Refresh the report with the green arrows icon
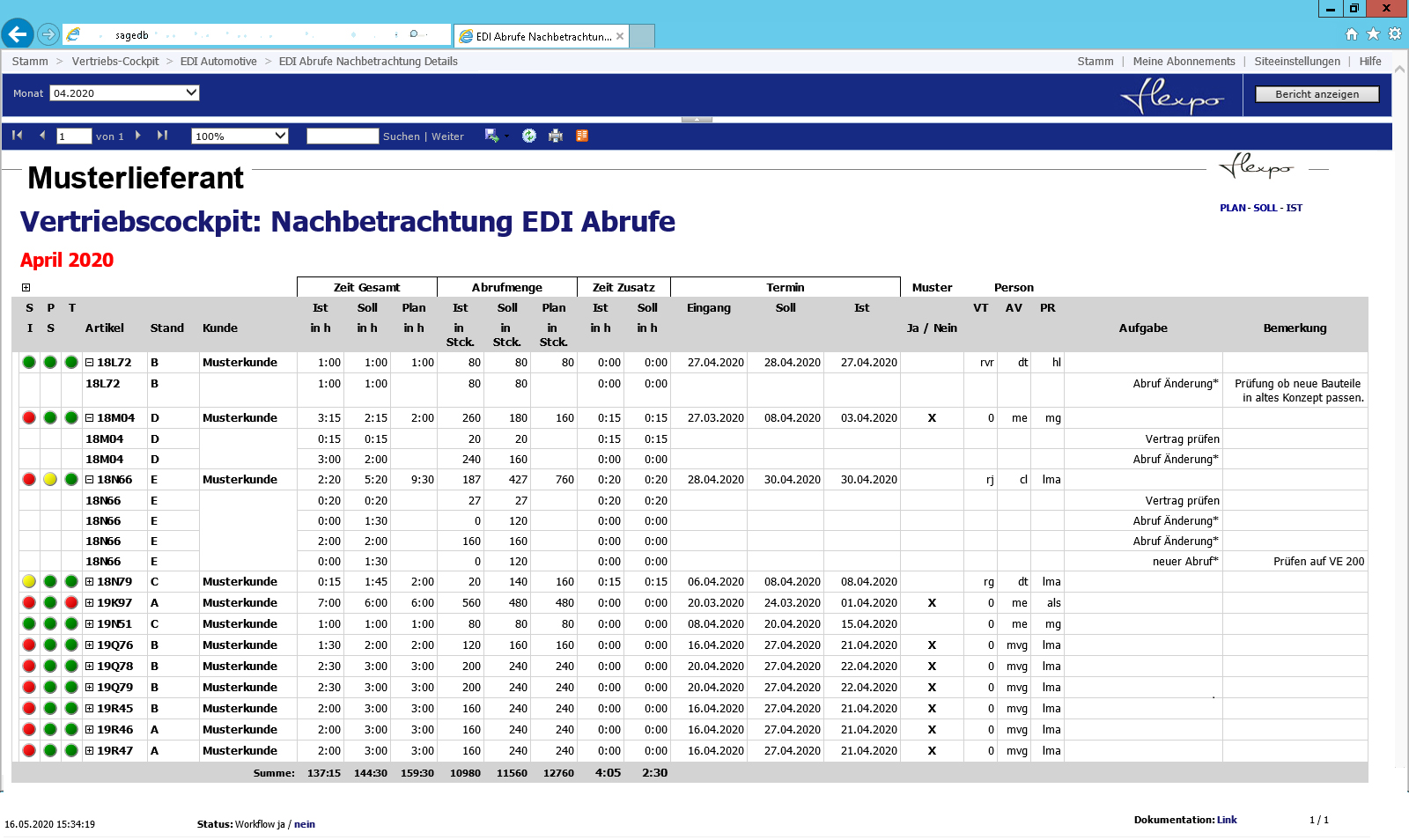Viewport: 1409px width, 840px height. pyautogui.click(x=529, y=136)
